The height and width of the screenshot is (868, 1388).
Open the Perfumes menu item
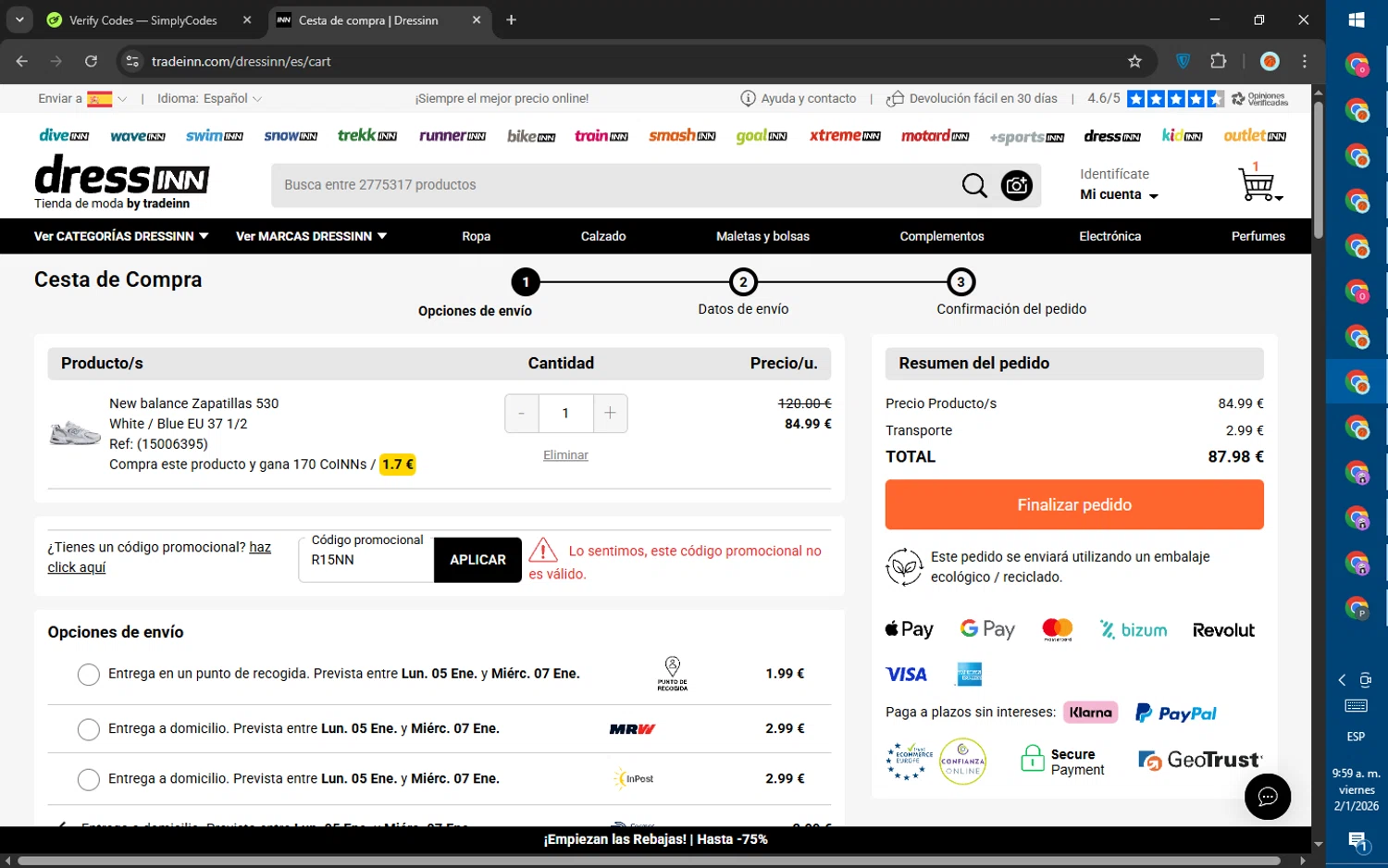tap(1258, 236)
